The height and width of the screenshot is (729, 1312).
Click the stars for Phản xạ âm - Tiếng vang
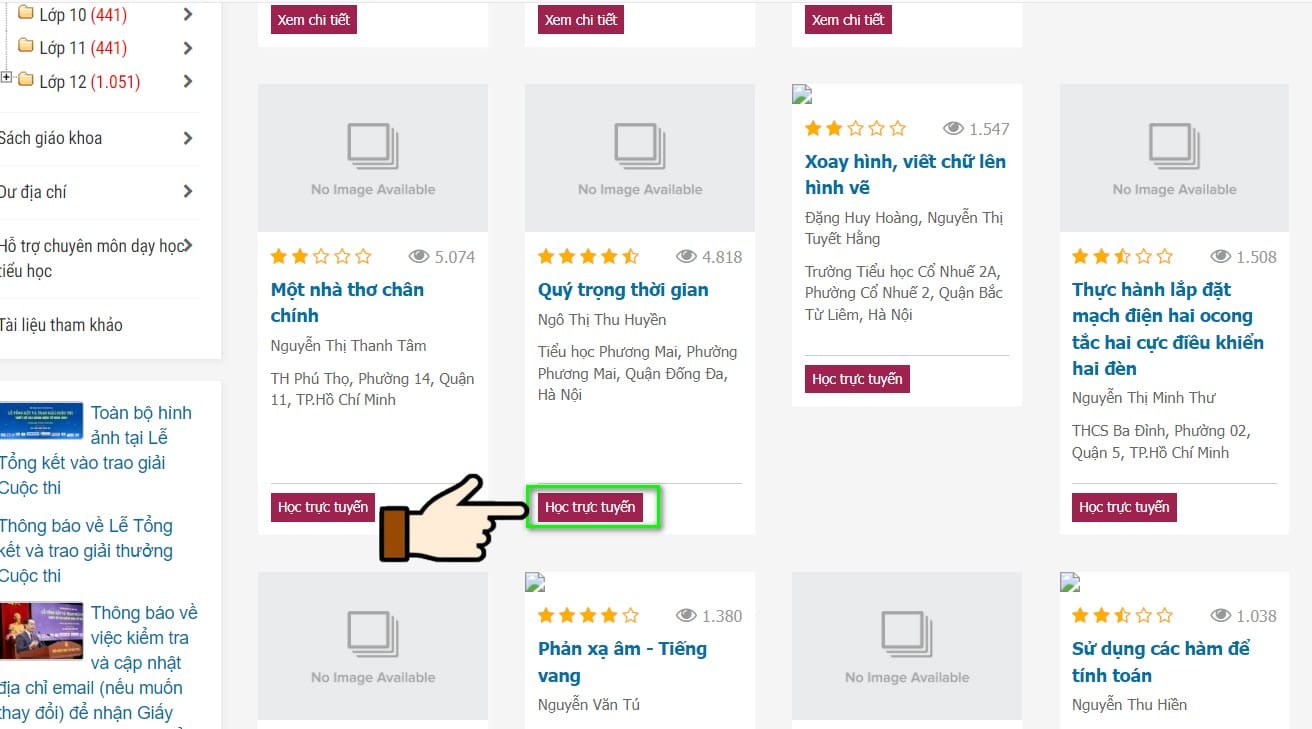[588, 615]
